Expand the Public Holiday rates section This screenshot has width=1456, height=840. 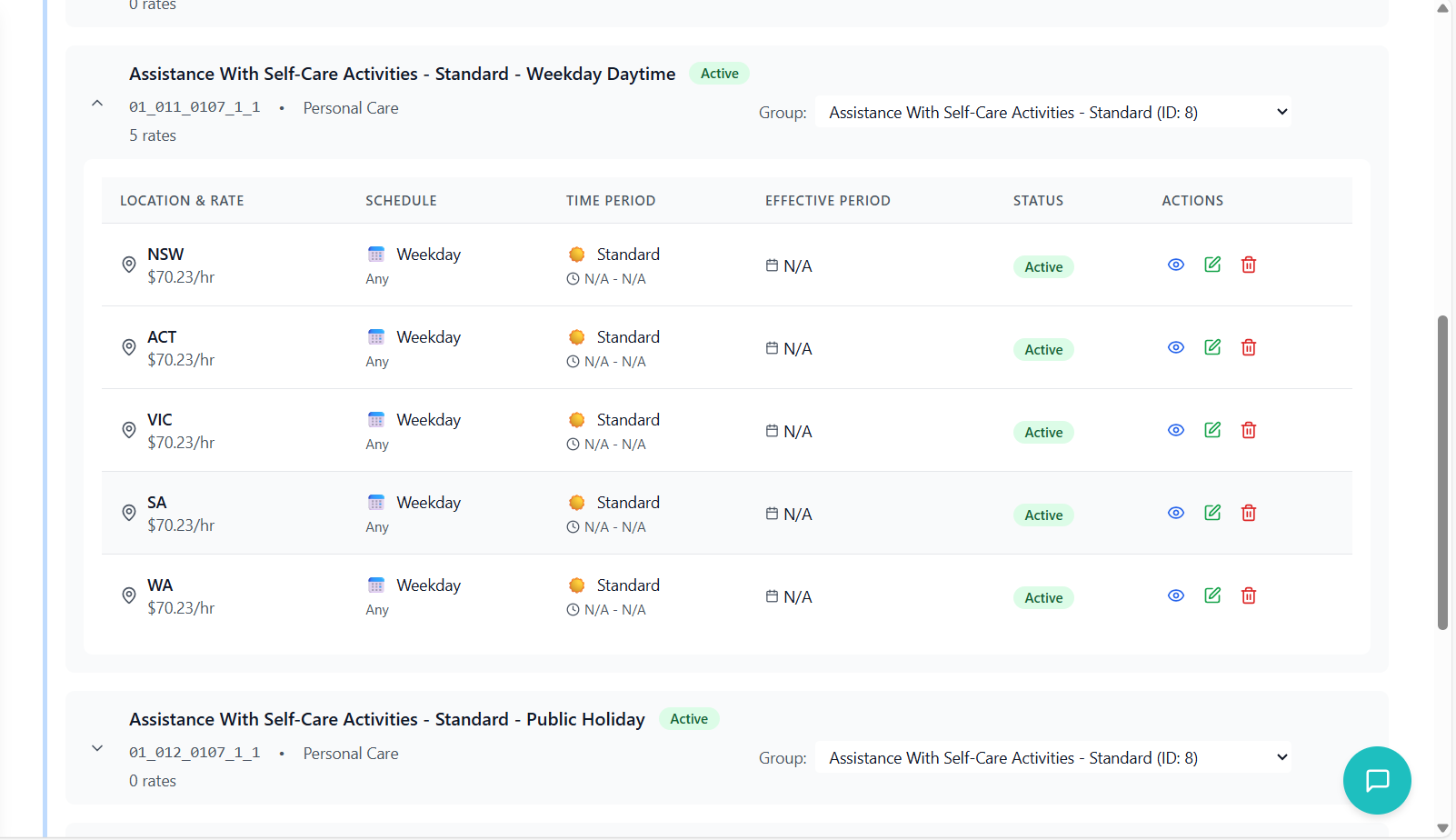tap(97, 749)
